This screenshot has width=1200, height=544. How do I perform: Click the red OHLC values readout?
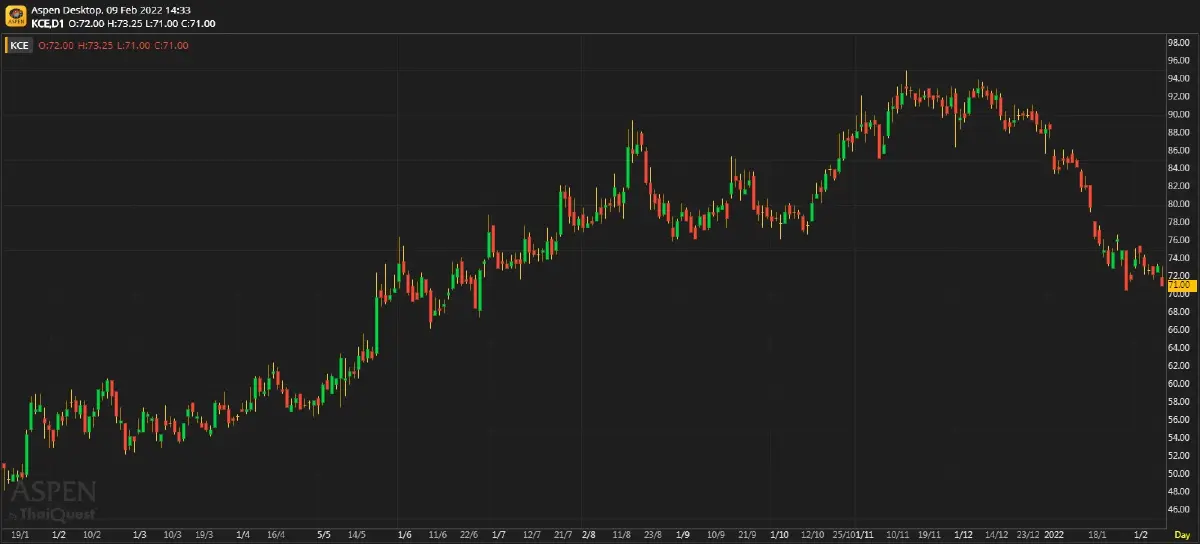click(113, 45)
